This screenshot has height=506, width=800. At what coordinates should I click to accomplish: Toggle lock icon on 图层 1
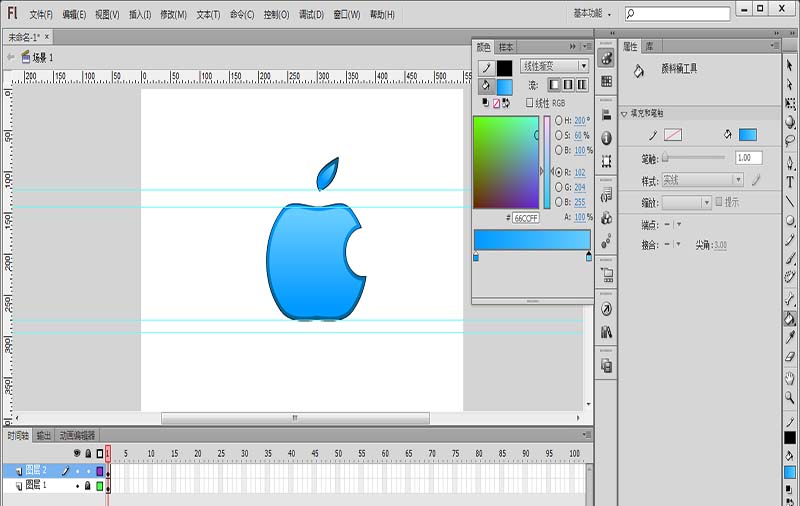[x=88, y=486]
